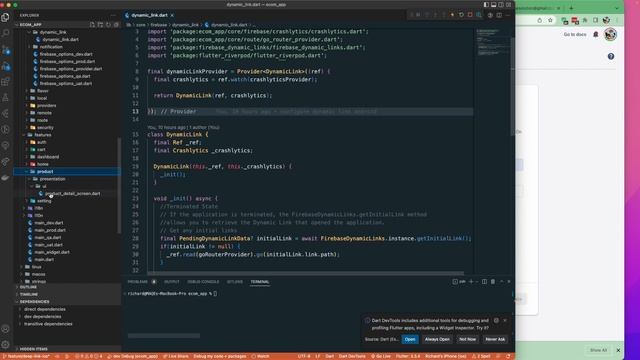The width and height of the screenshot is (640, 360).
Task: Switch to the OUTPUT panel tab
Action: (x=171, y=282)
